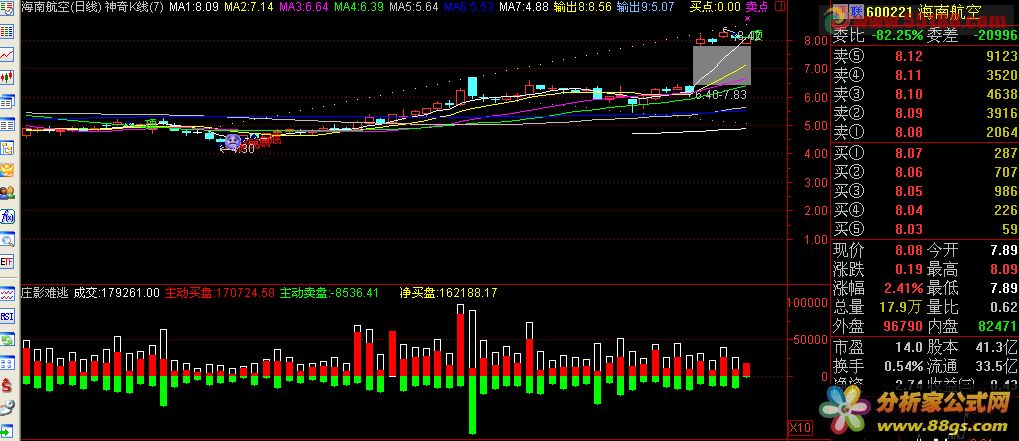Click the 总量 value 17.9万
The image size is (1019, 441).
901,307
